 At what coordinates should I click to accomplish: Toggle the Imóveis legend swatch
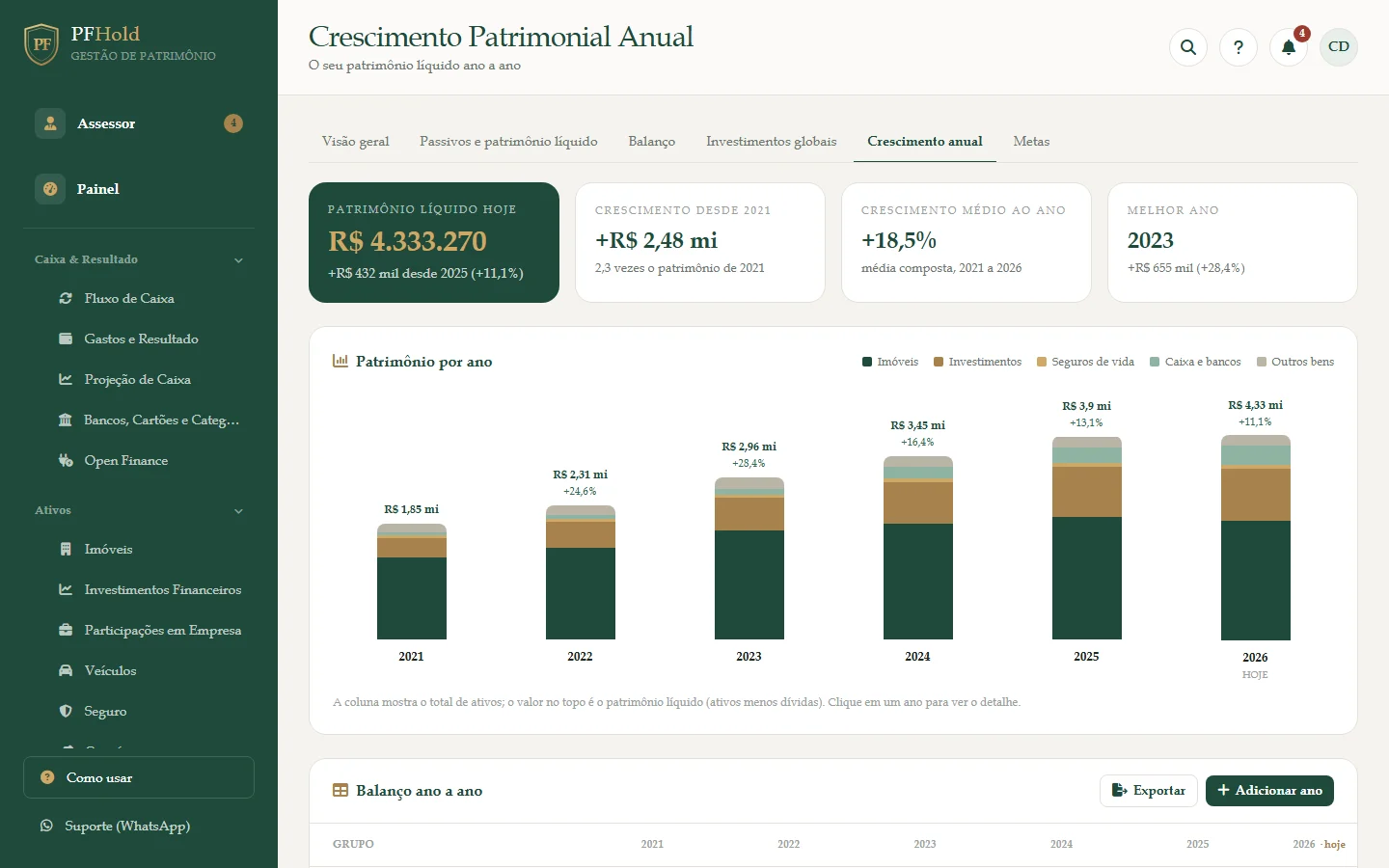pyautogui.click(x=867, y=362)
